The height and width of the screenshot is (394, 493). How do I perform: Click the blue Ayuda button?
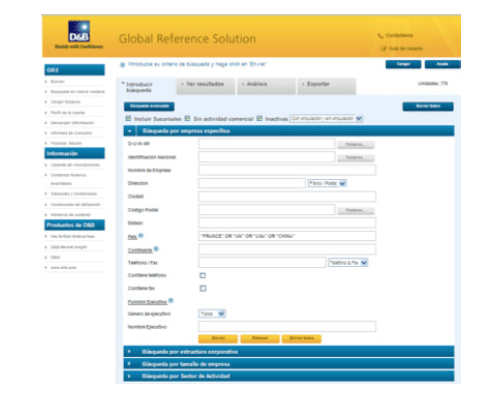[443, 64]
